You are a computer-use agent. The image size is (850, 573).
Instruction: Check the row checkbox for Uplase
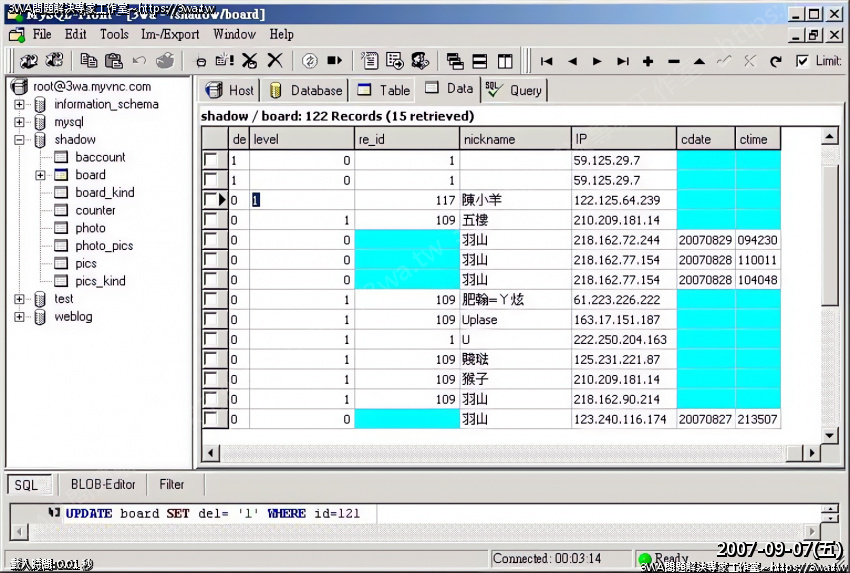pyautogui.click(x=211, y=320)
